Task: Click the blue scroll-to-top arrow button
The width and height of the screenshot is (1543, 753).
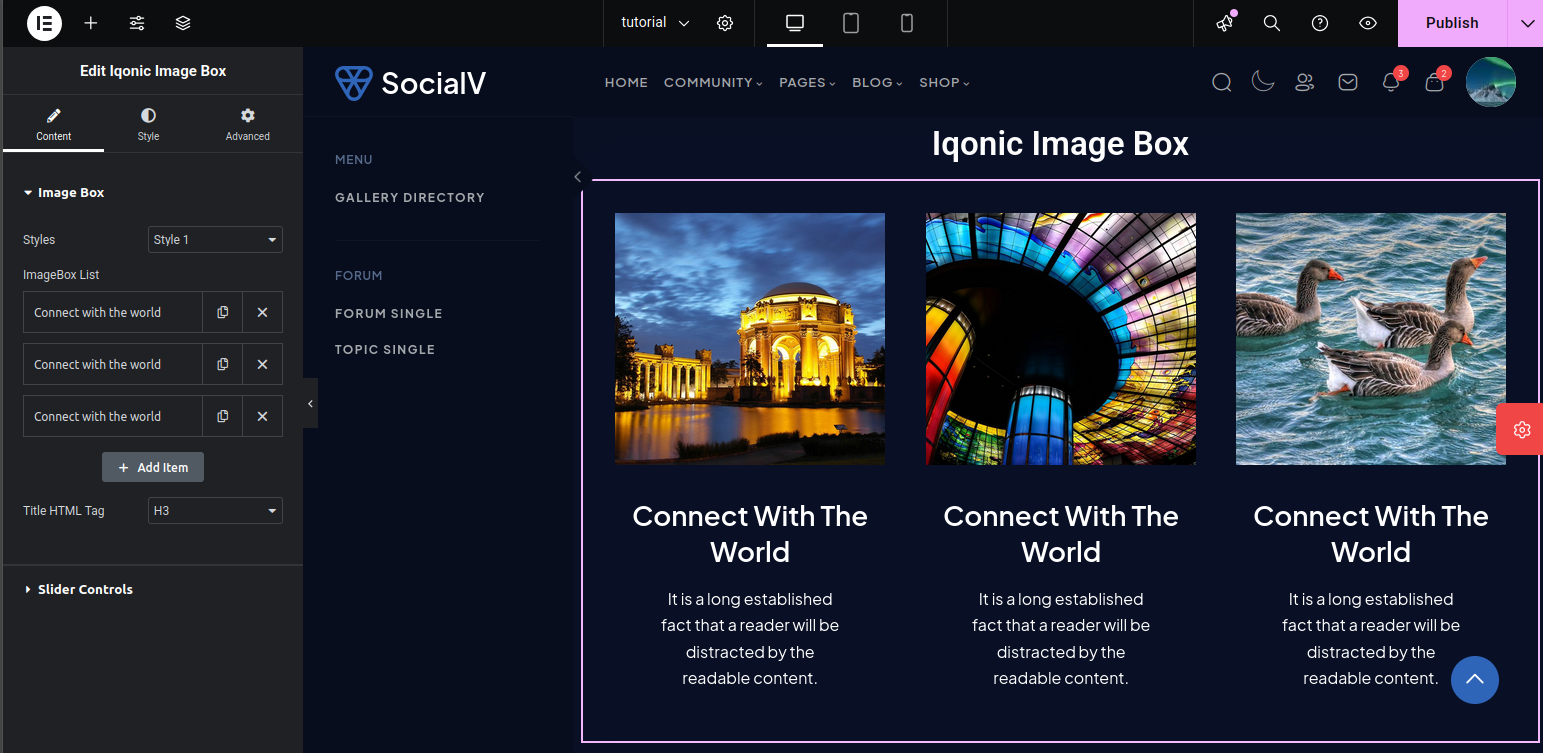Action: pyautogui.click(x=1475, y=680)
